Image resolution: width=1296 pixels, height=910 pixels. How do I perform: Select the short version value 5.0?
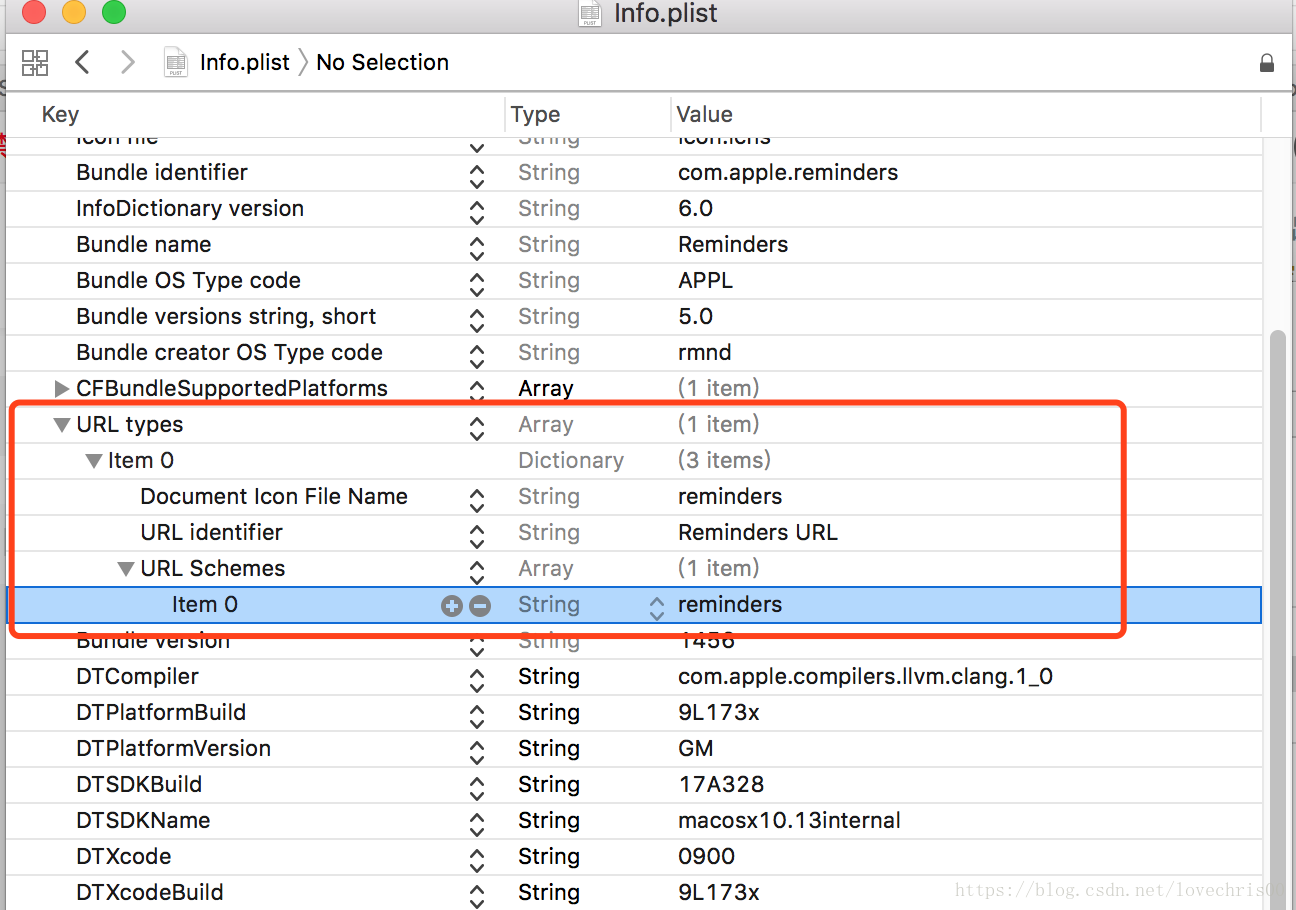[x=695, y=316]
